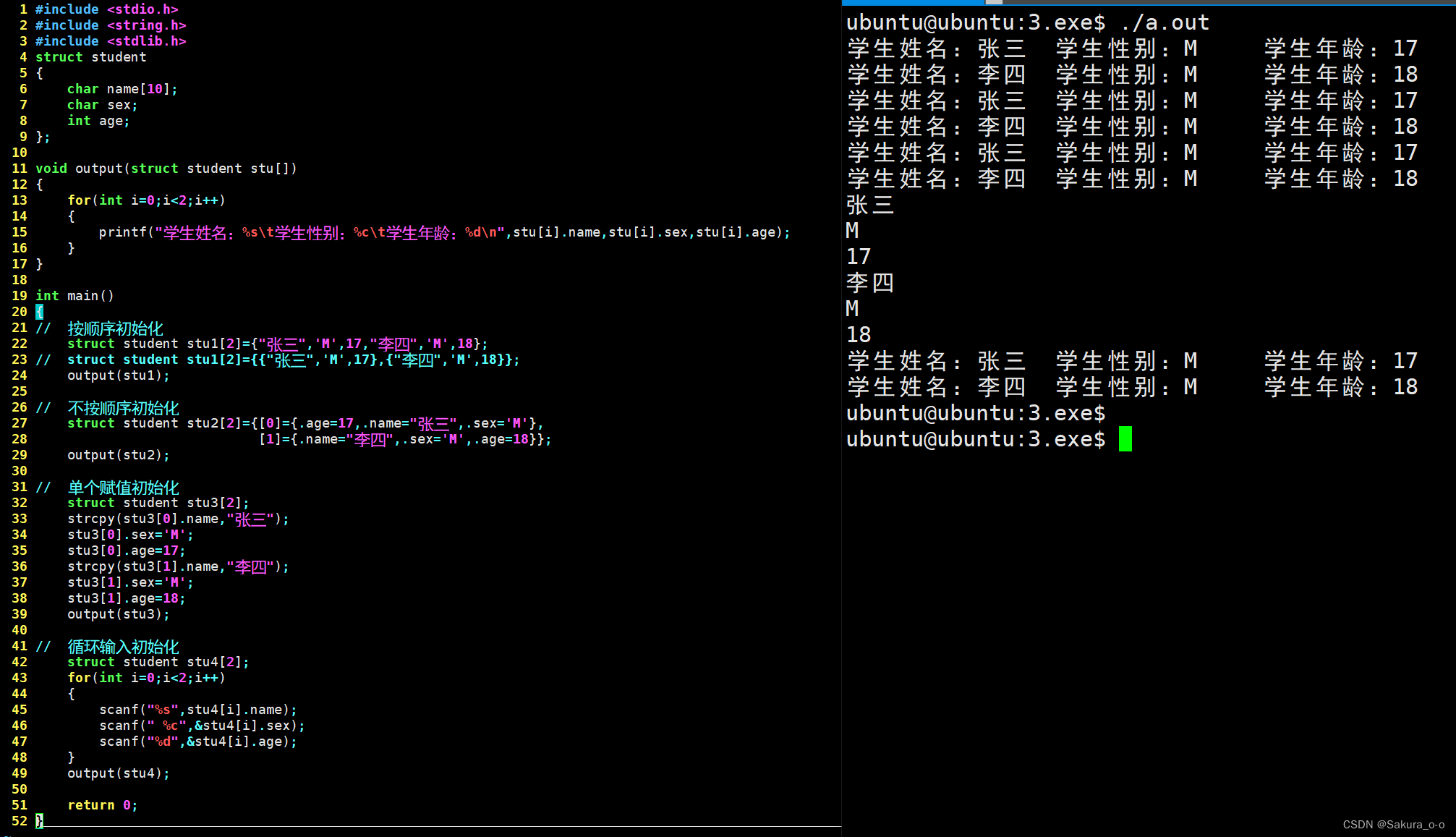Screen dimensions: 1456x837
Task: Click the return 0 statement
Action: pos(102,805)
